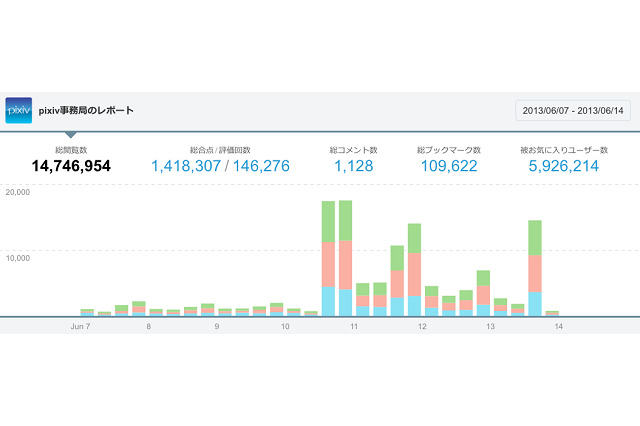The width and height of the screenshot is (640, 426).
Task: Open the 被お気に入りユーザー数 tab
Action: tap(563, 150)
